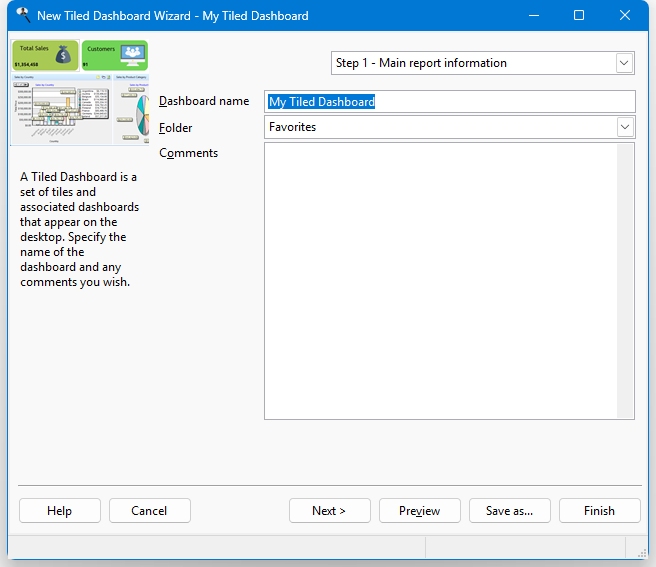Minimize the New Tiled Dashboard Wizard window

(x=533, y=15)
